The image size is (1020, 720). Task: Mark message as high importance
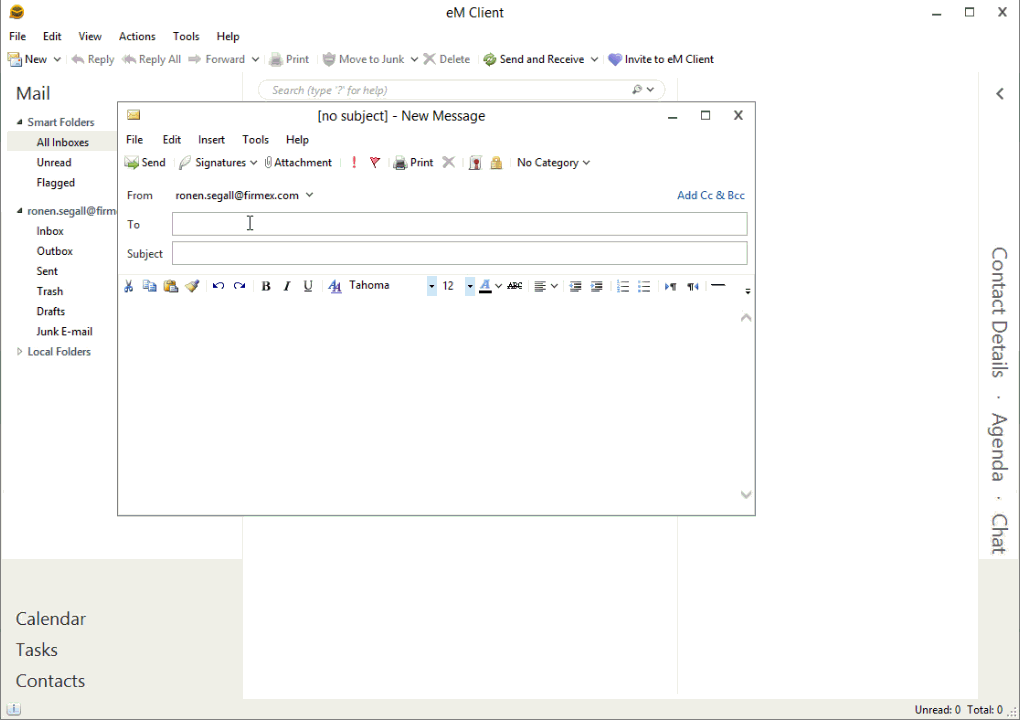point(354,163)
